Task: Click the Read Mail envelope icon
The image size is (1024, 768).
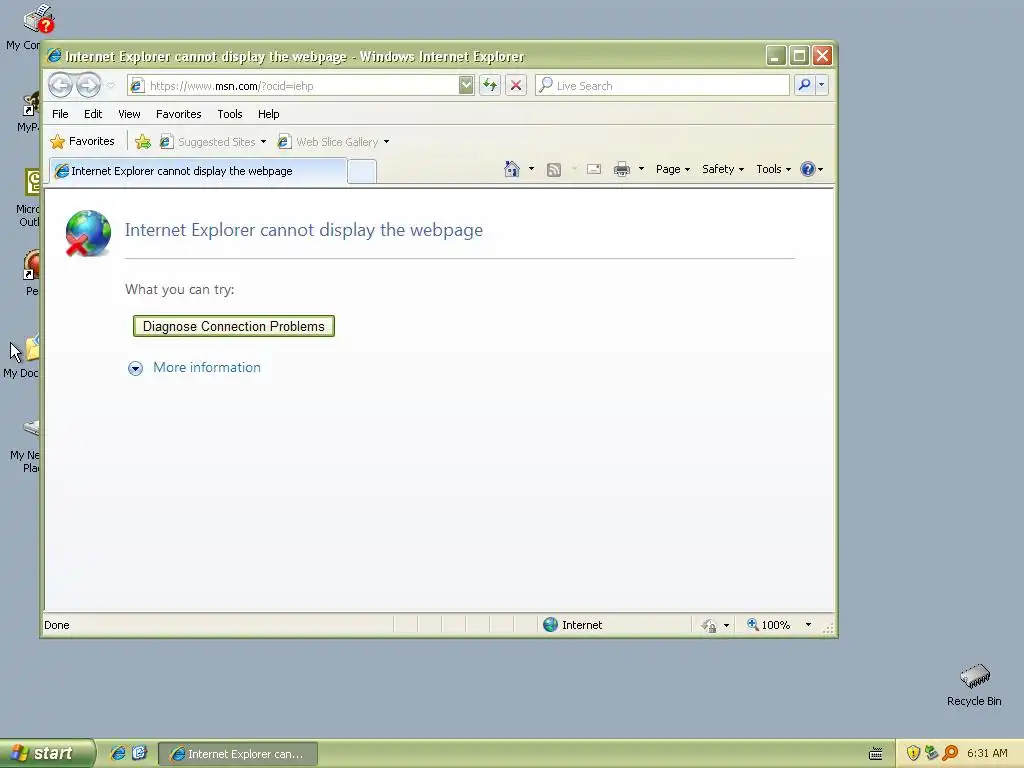Action: click(x=594, y=169)
